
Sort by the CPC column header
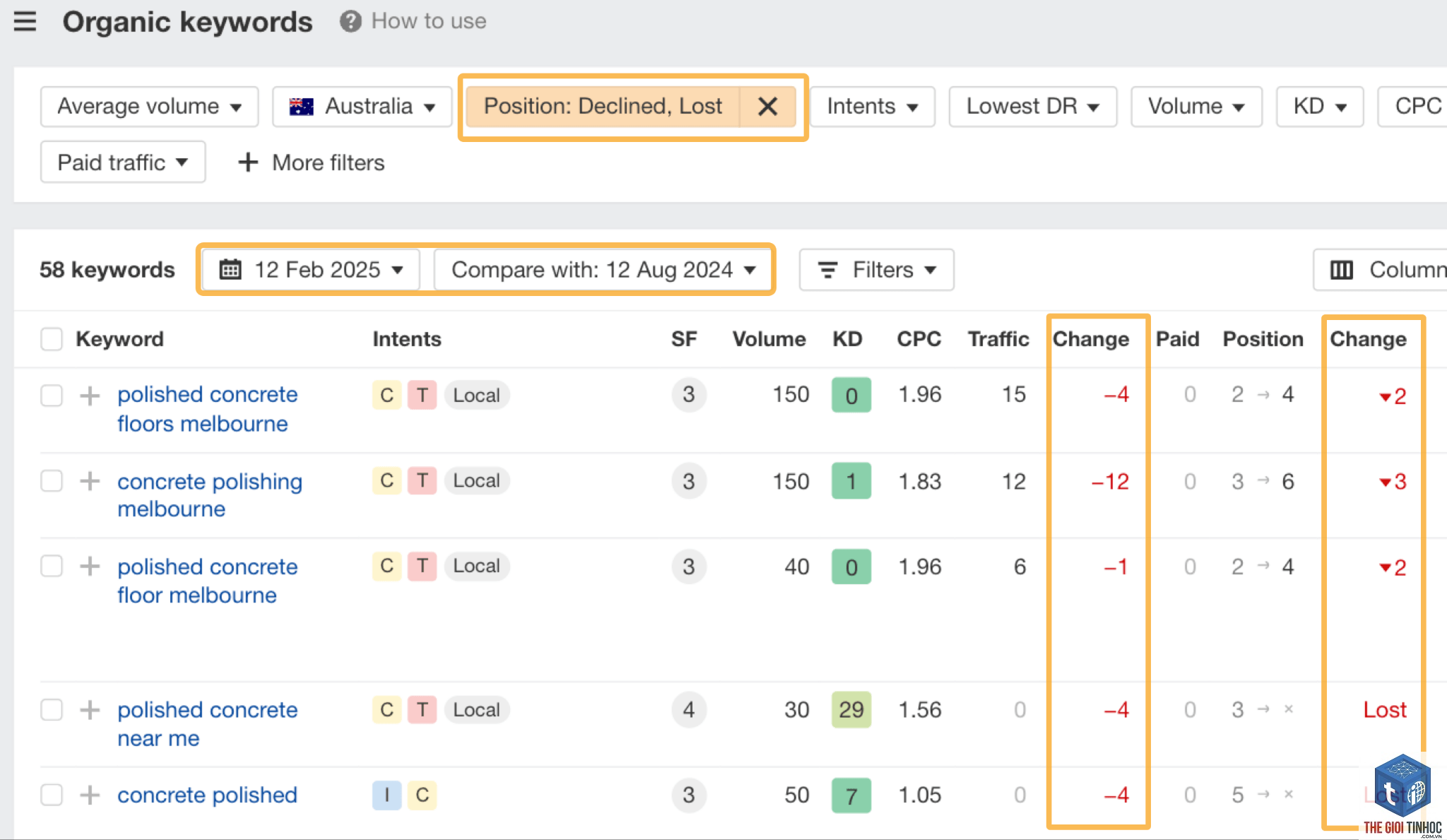pos(919,339)
